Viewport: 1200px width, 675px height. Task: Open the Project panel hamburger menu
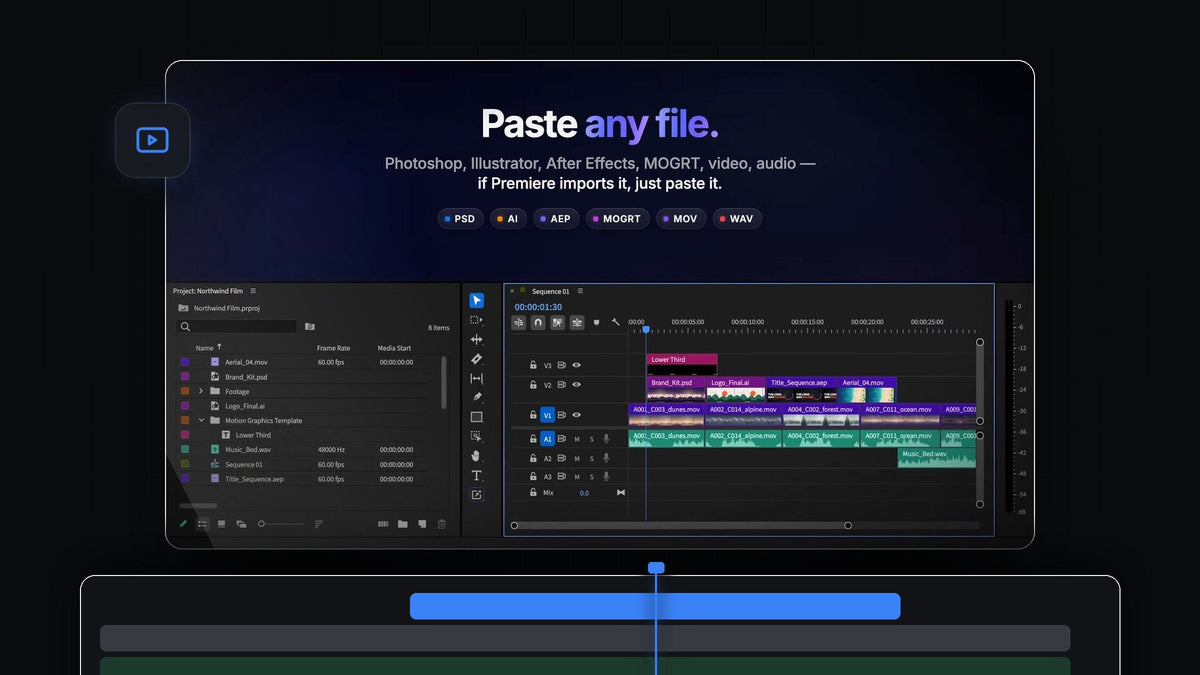254,291
